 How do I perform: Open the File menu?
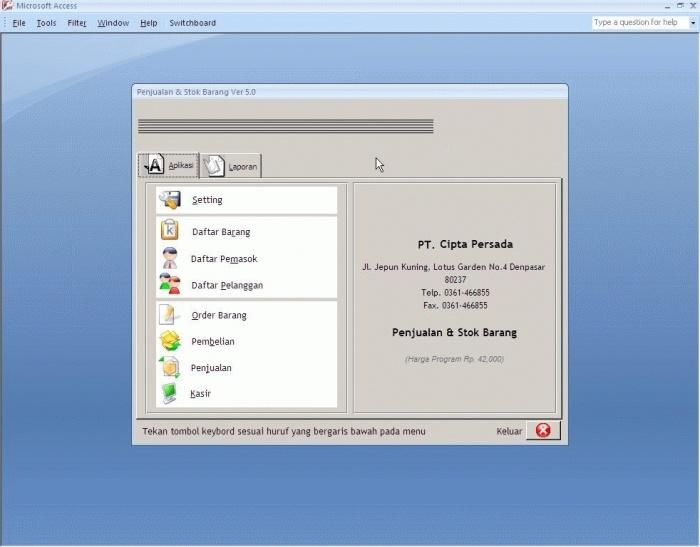(19, 23)
